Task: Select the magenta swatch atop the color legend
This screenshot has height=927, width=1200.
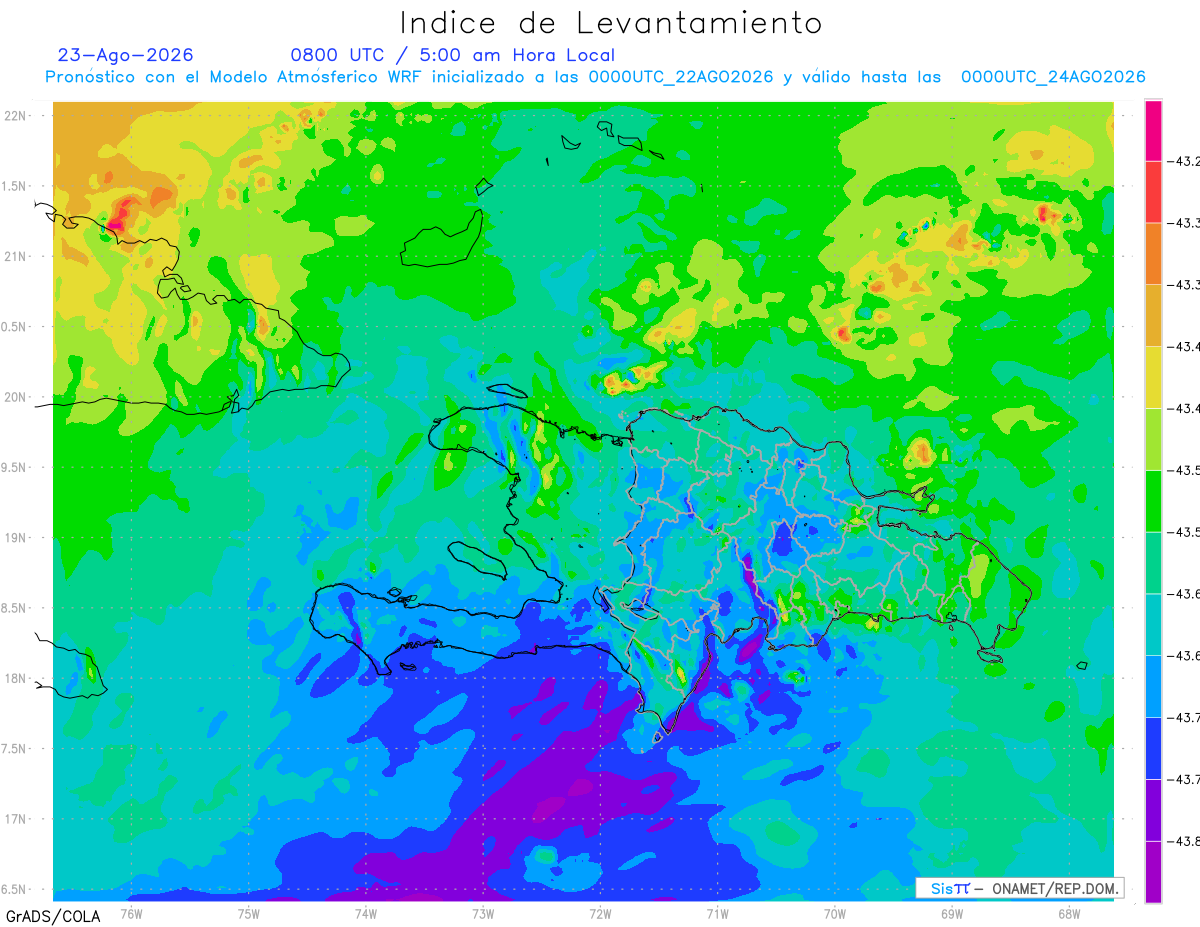Action: [x=1153, y=130]
